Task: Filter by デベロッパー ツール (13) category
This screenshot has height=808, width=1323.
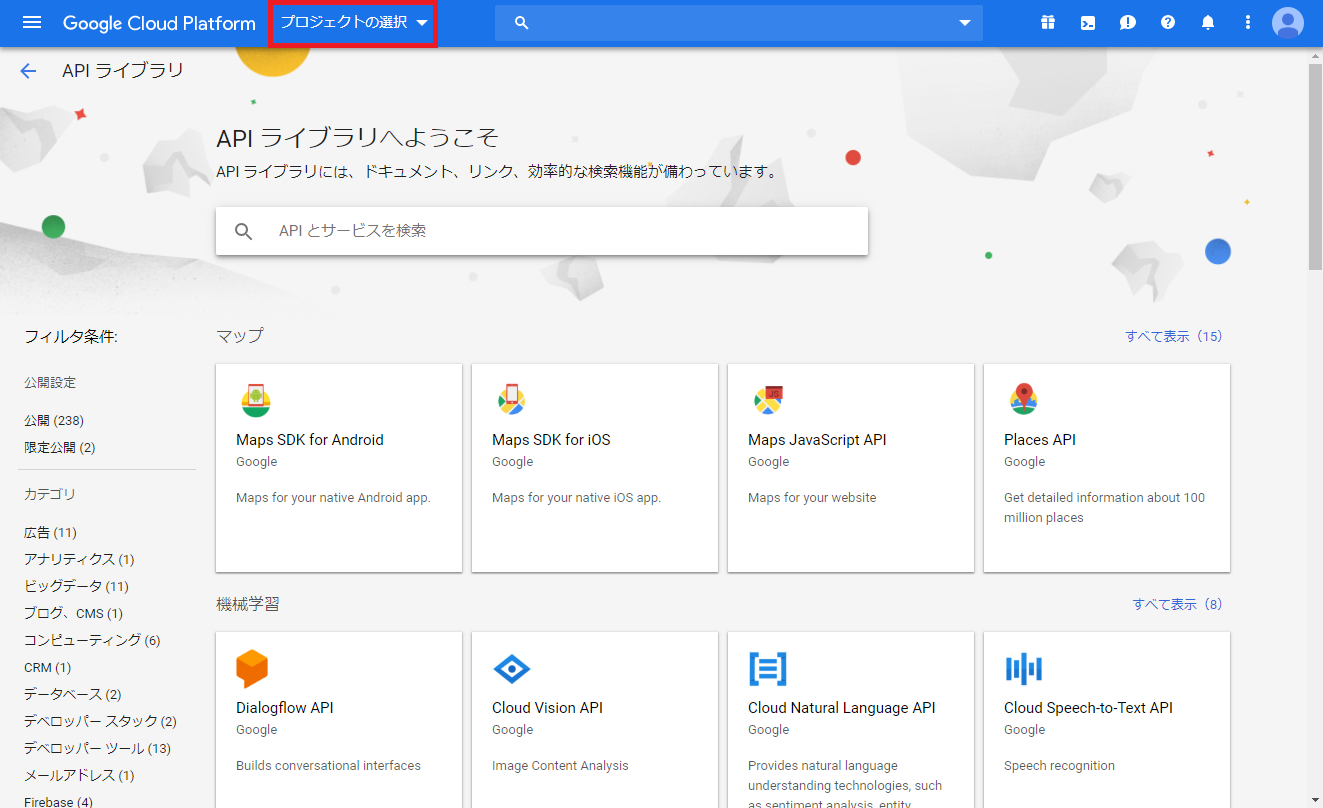Action: coord(97,749)
